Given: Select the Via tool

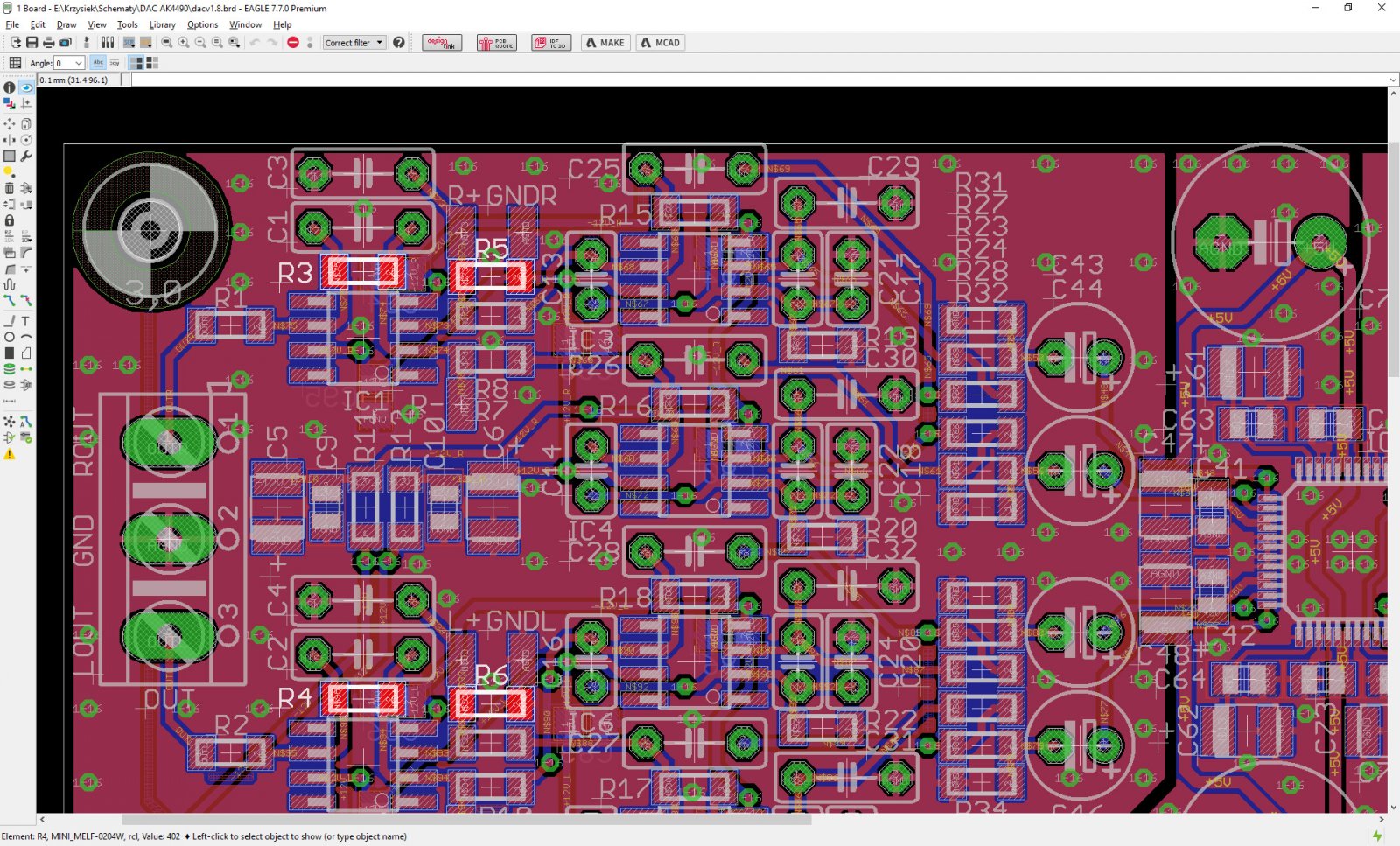Looking at the screenshot, I should click(9, 368).
